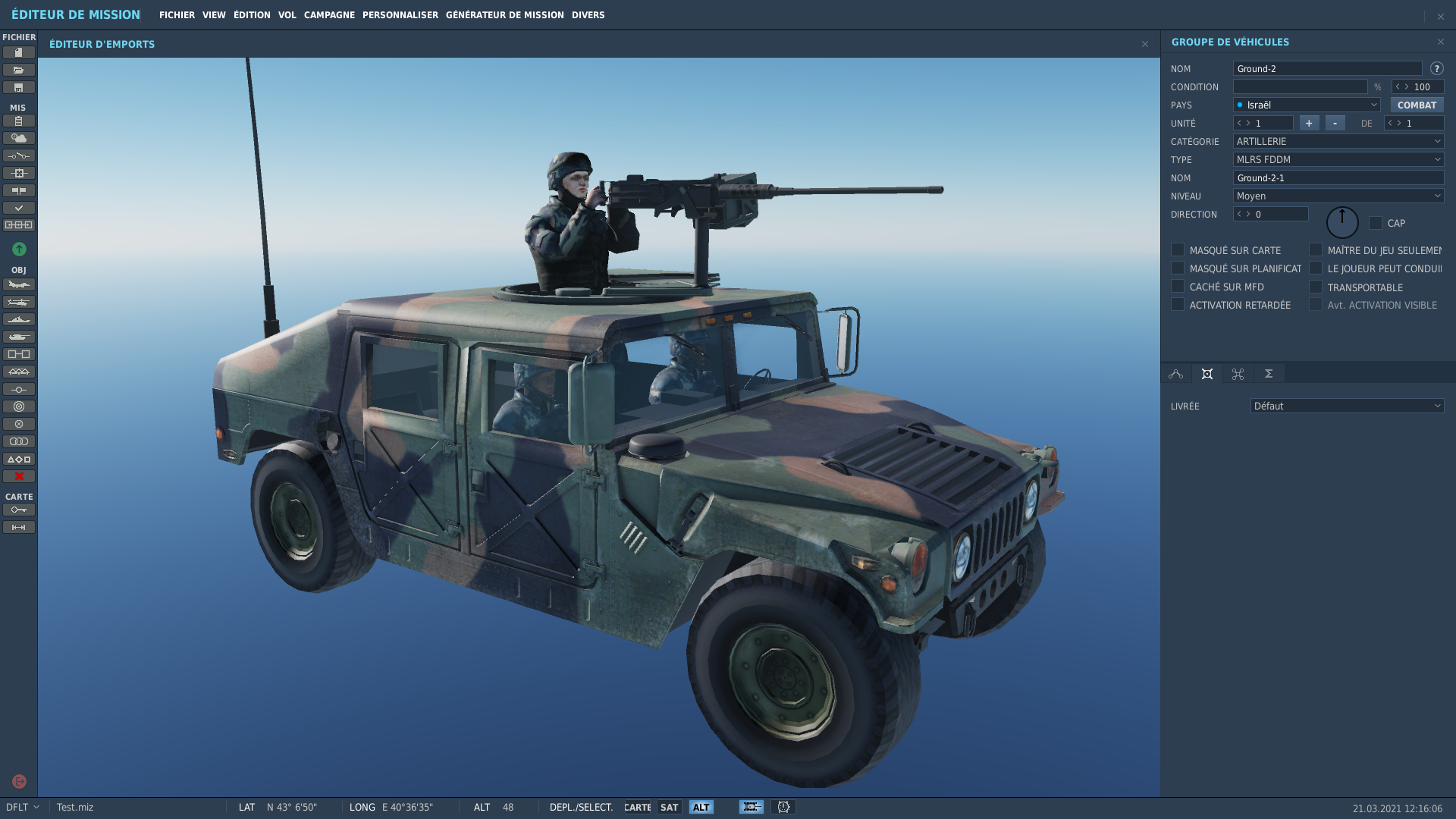
Task: Open mission file with folder icon
Action: tap(19, 70)
